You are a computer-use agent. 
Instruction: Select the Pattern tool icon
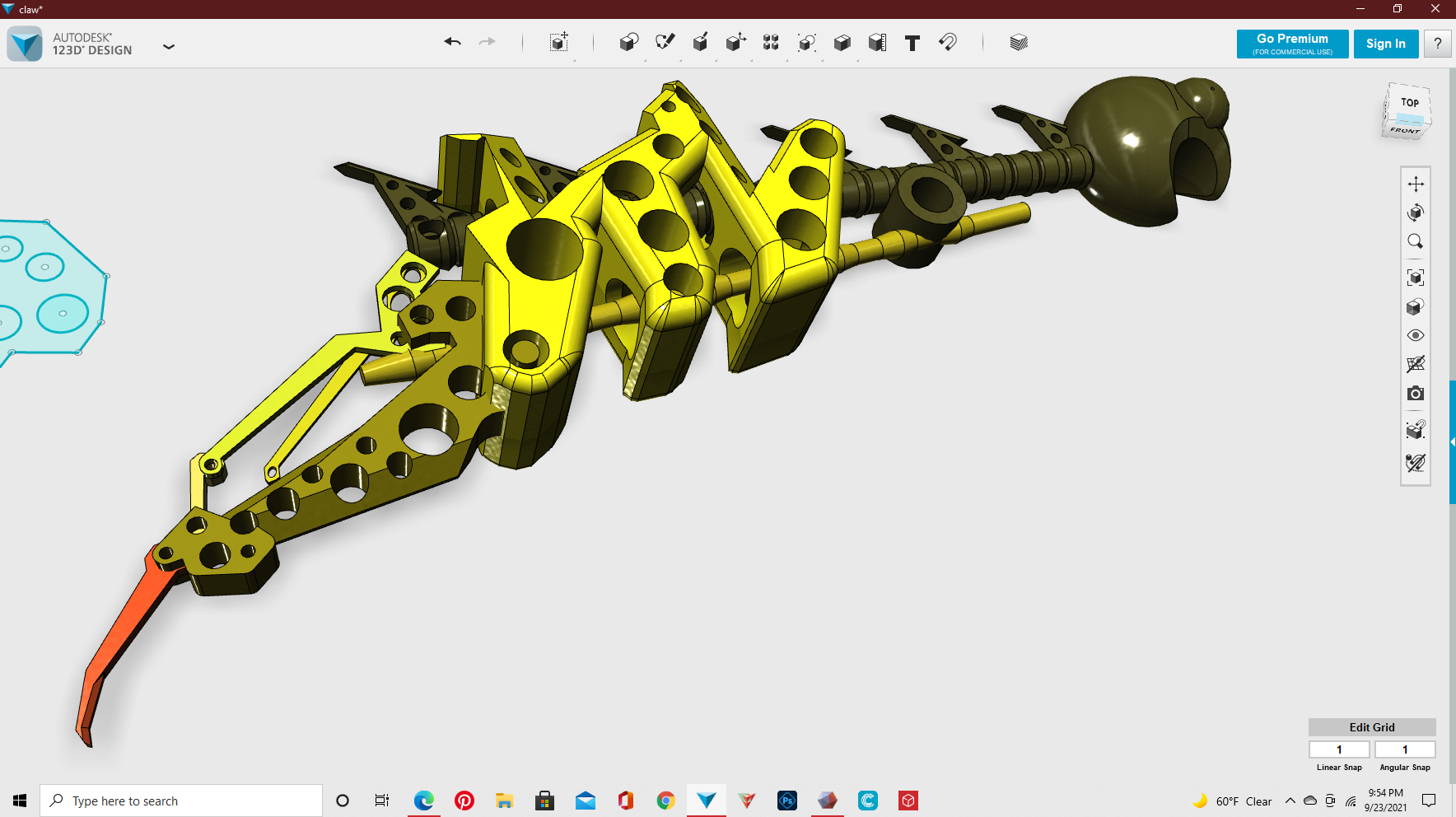click(x=771, y=43)
